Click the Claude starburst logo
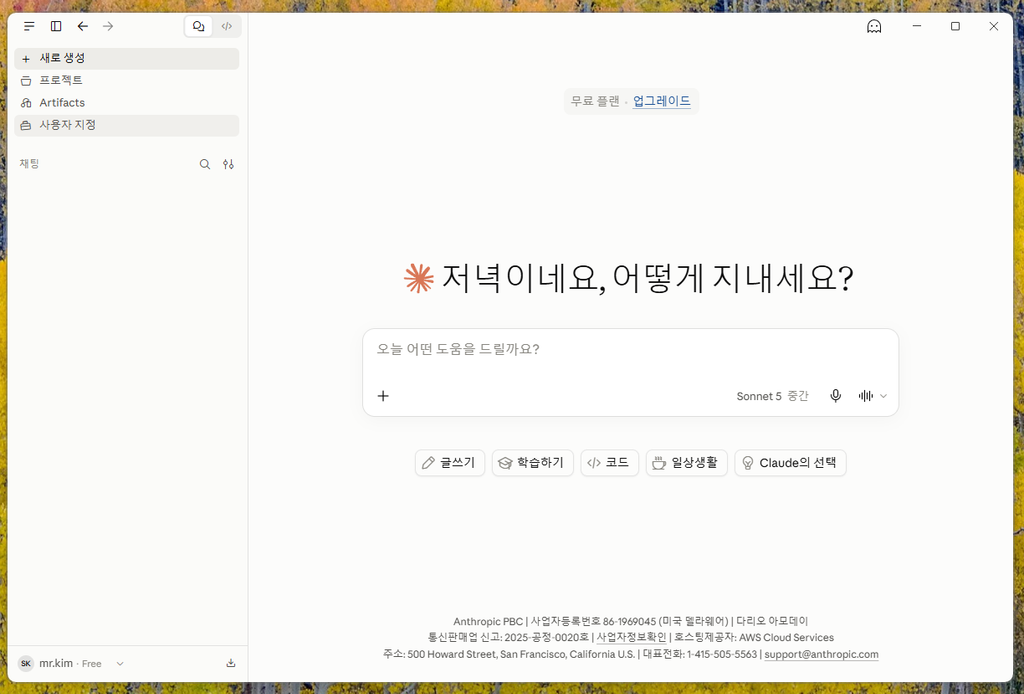Screen dimensions: 1024x694 (419, 278)
